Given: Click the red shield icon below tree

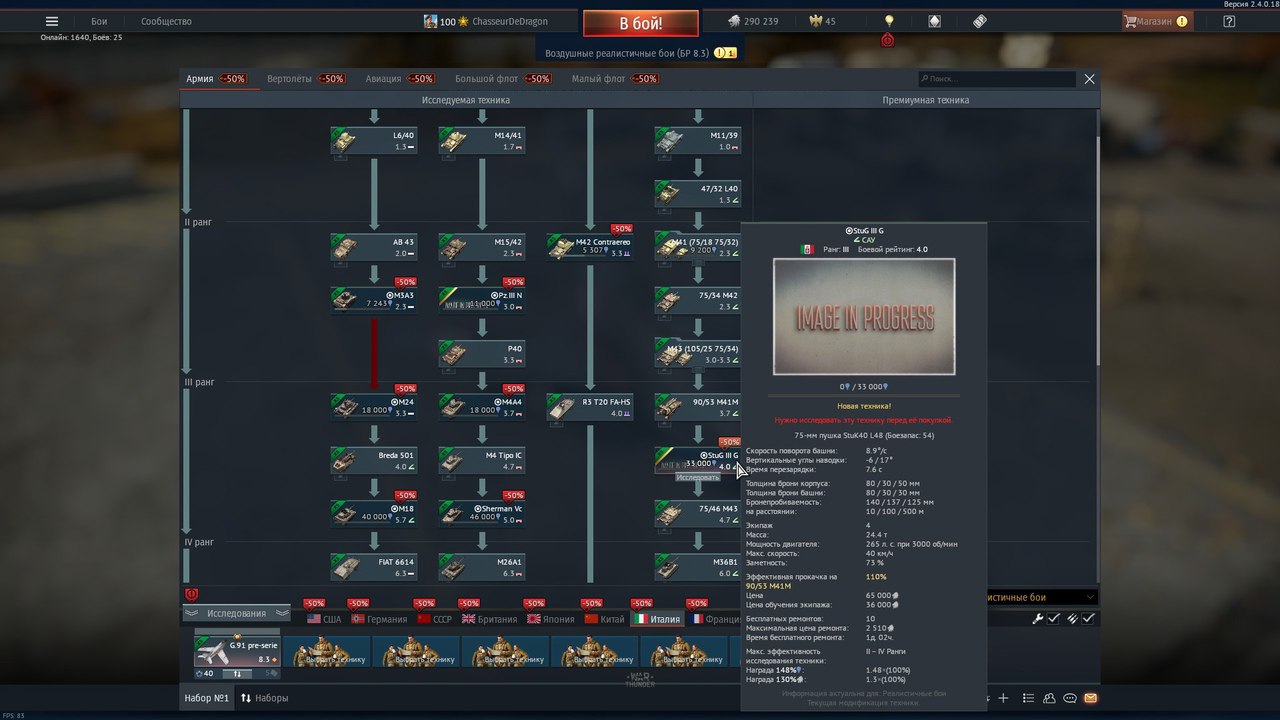Looking at the screenshot, I should tap(192, 595).
